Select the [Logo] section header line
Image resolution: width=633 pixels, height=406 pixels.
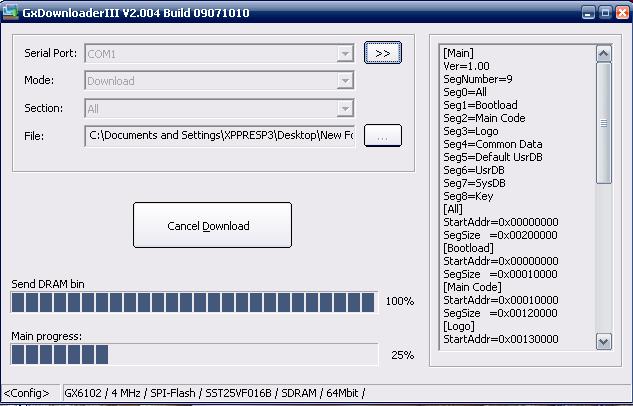coord(459,326)
